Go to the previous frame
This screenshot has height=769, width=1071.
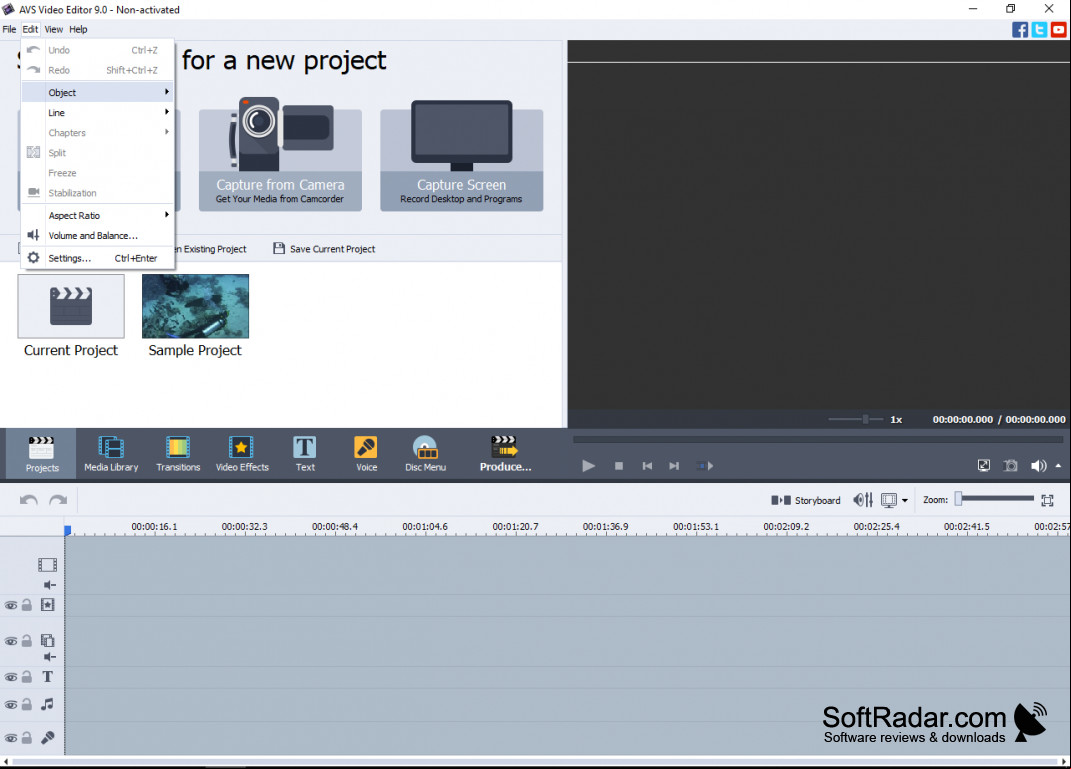[647, 466]
